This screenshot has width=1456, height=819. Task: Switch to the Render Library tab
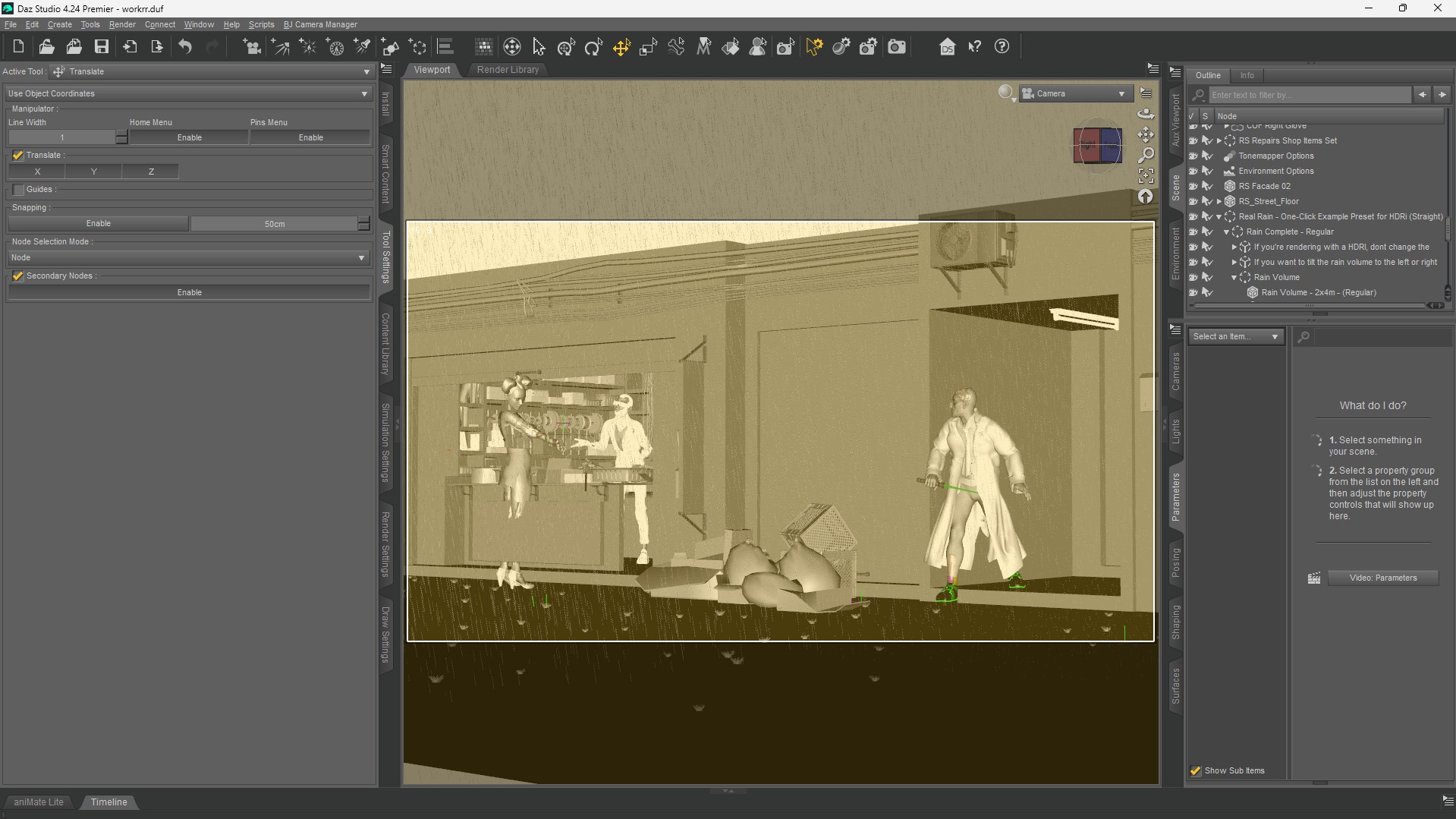point(508,70)
